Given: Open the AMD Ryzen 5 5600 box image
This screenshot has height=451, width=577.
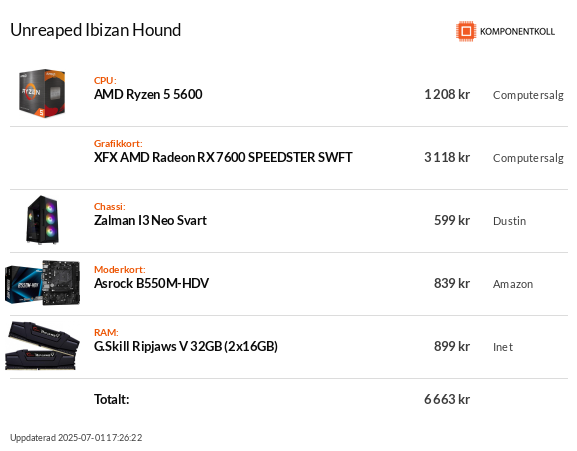Looking at the screenshot, I should [x=42, y=93].
